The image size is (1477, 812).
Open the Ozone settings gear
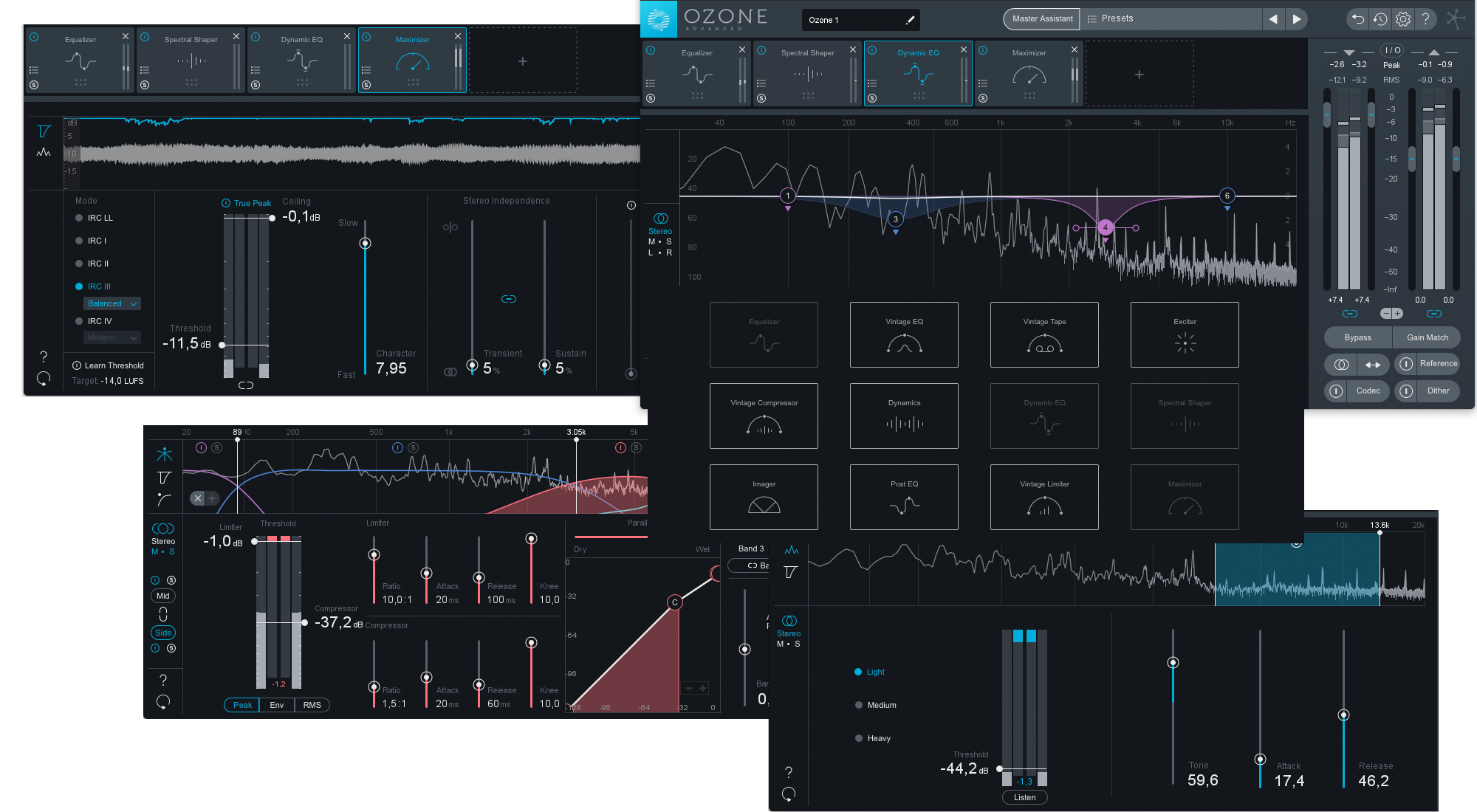1403,19
